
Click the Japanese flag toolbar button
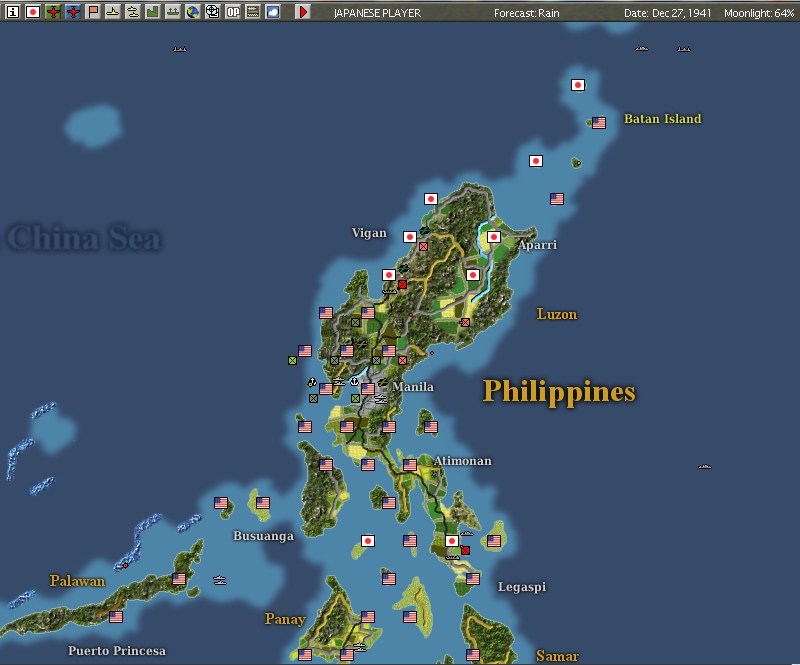click(x=33, y=12)
